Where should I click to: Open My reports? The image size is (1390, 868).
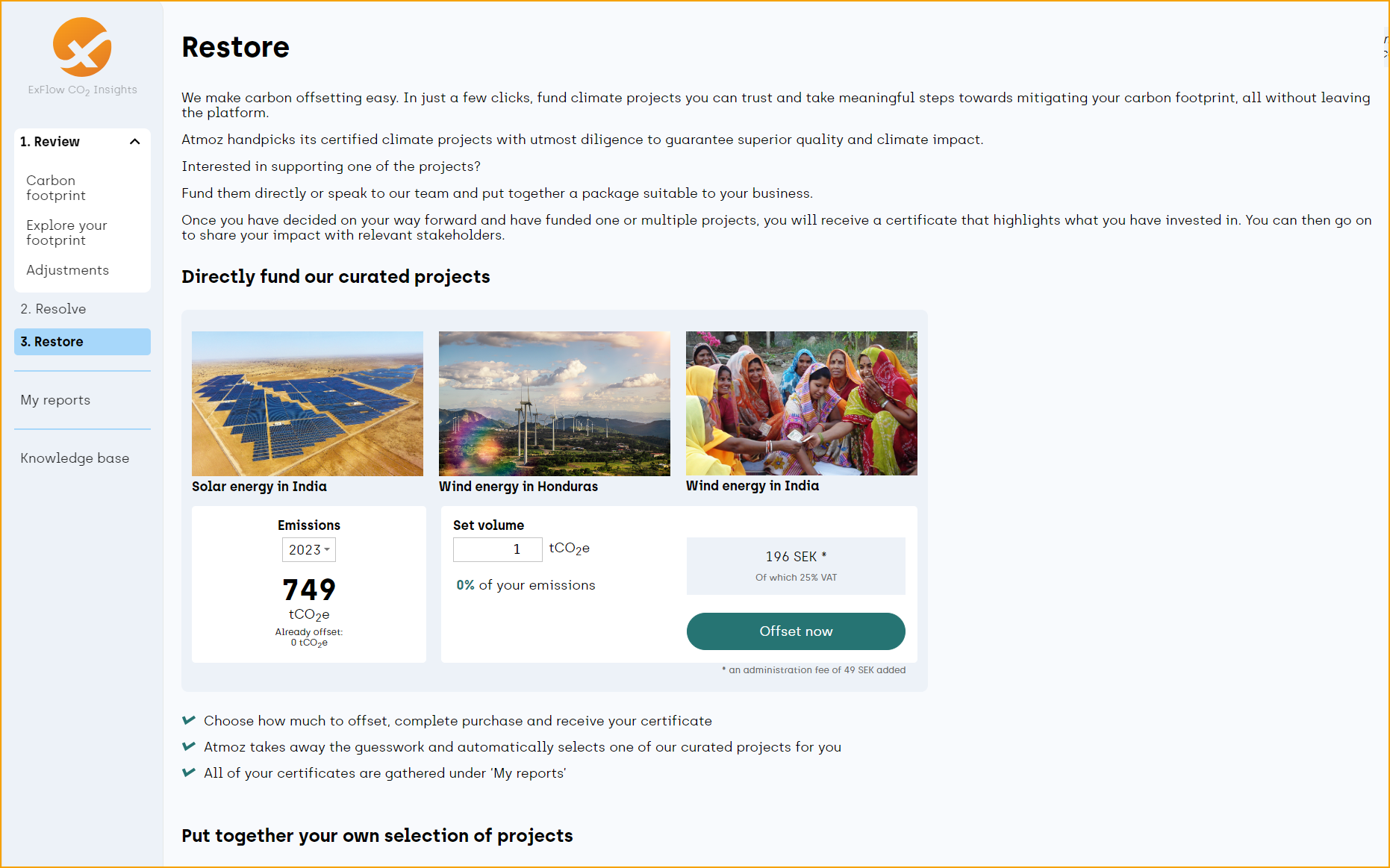55,400
